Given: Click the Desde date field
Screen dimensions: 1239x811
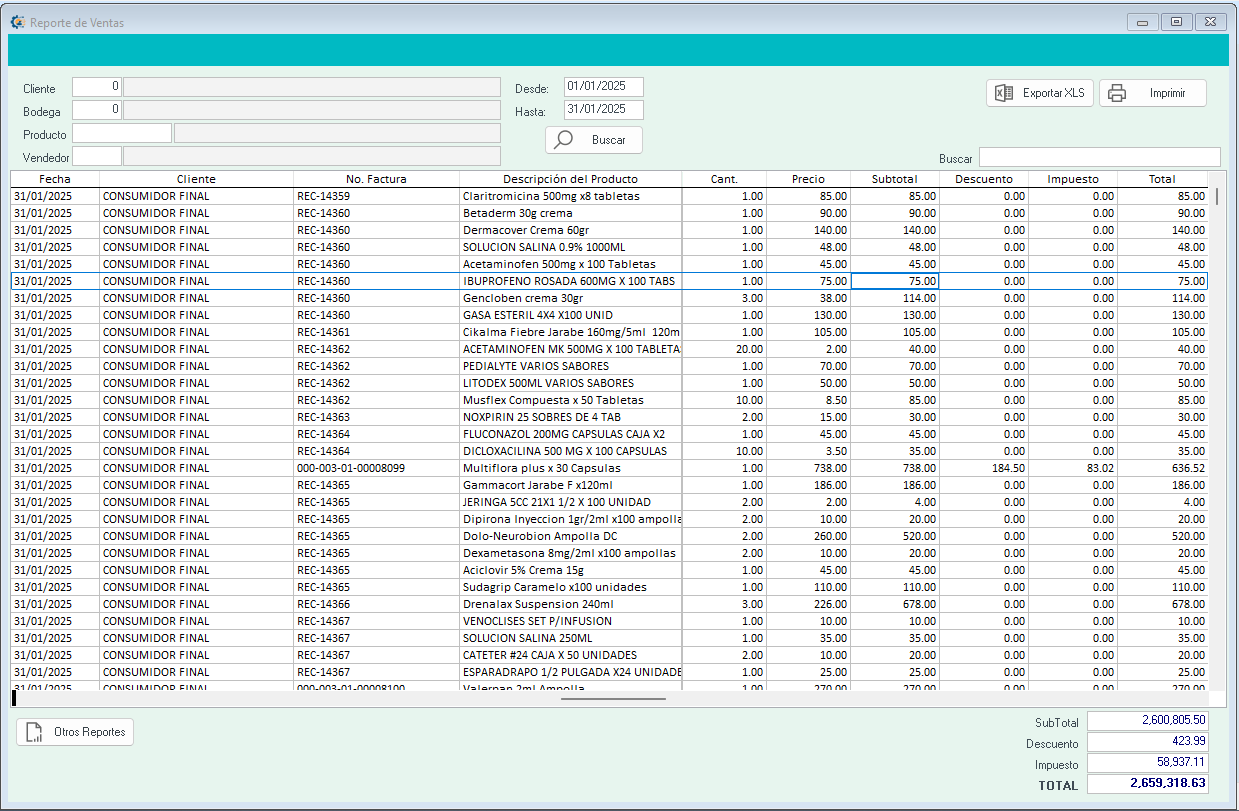Looking at the screenshot, I should tap(603, 87).
